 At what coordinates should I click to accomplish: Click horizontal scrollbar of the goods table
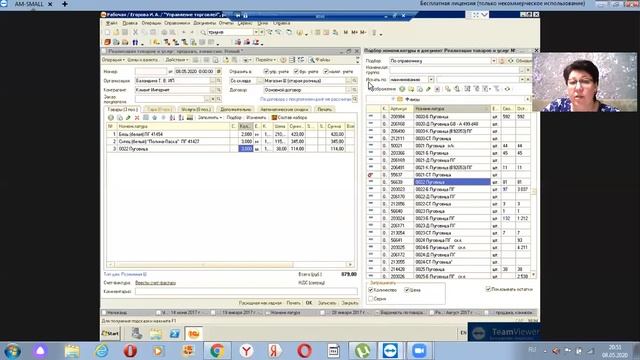coord(231,264)
